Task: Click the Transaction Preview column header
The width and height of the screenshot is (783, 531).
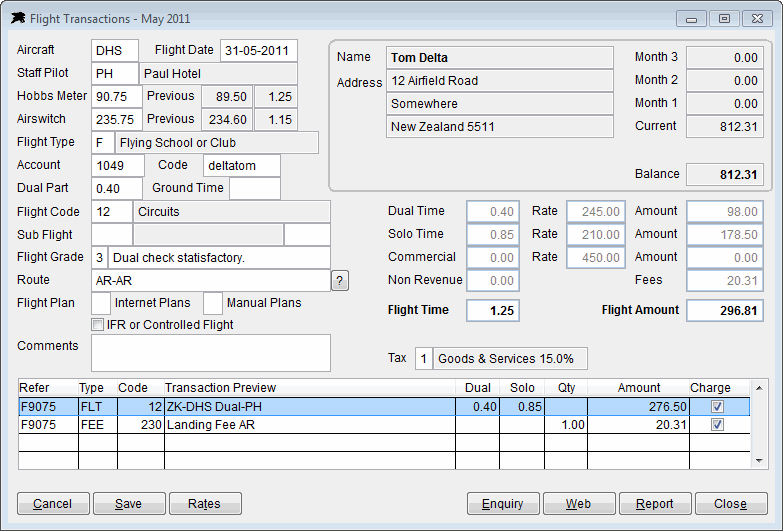Action: coord(310,388)
